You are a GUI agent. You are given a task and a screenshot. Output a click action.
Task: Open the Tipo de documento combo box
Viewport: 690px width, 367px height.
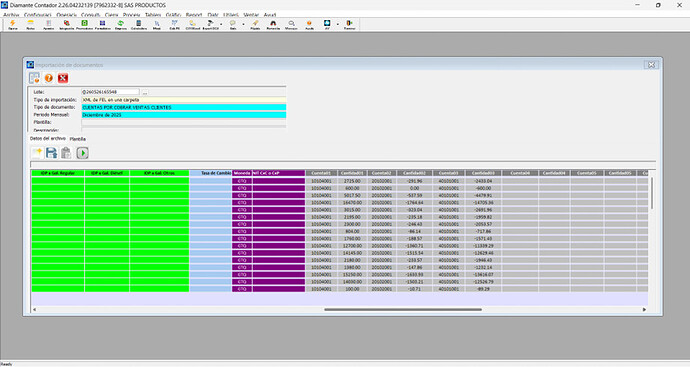(184, 107)
